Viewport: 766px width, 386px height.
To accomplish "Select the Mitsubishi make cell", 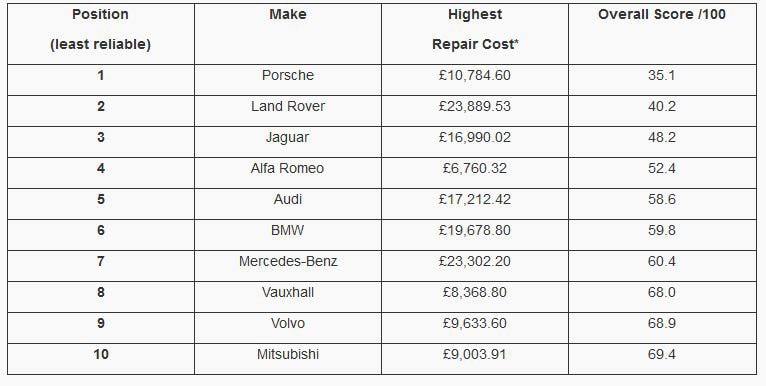I will [x=288, y=359].
